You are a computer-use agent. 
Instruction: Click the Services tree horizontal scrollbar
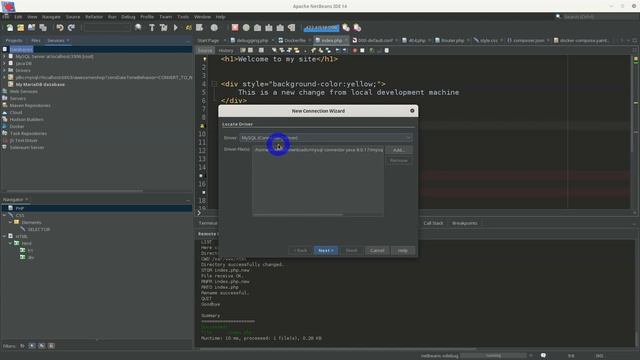[x=75, y=191]
